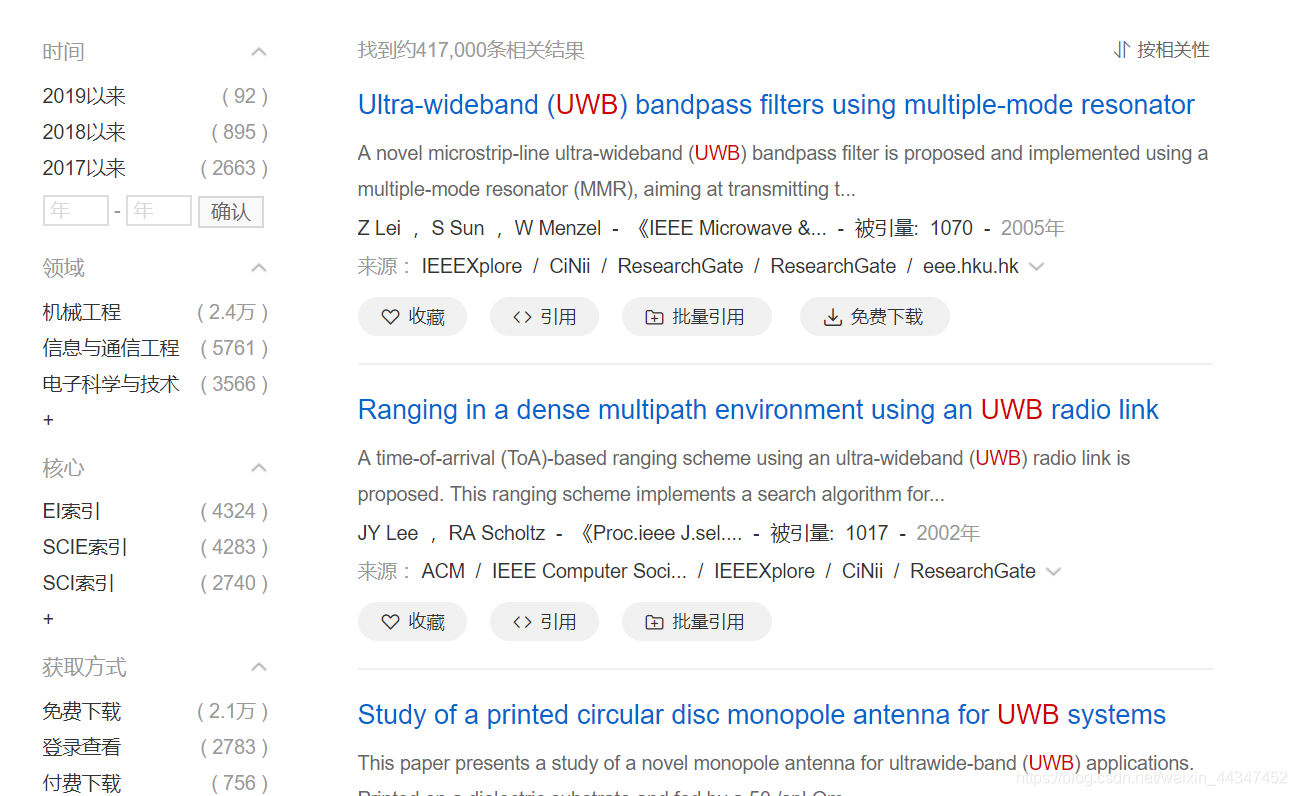Image resolution: width=1297 pixels, height=796 pixels.
Task: Open IEEEXplore source for the bandpass filters paper
Action: (472, 267)
